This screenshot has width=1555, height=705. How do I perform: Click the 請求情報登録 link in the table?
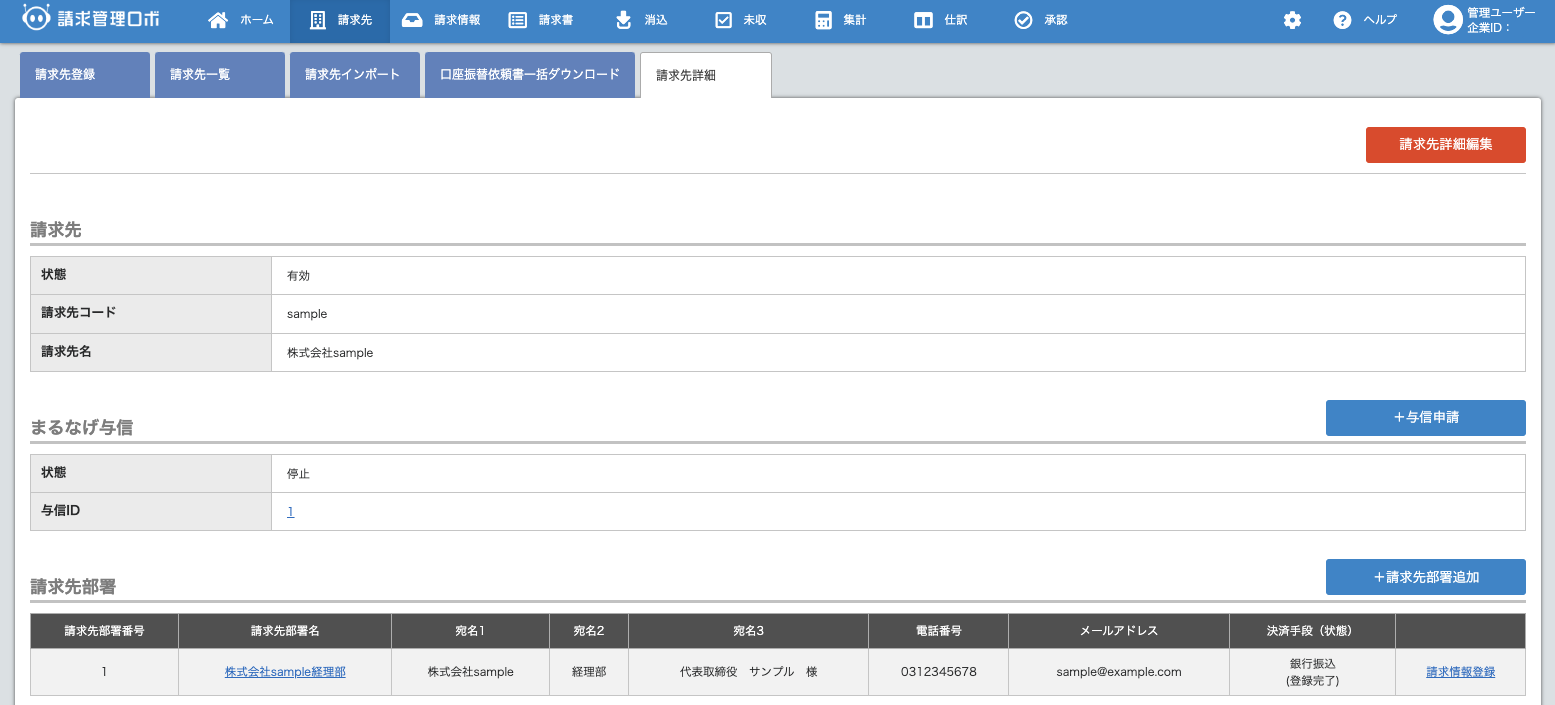(x=1459, y=671)
